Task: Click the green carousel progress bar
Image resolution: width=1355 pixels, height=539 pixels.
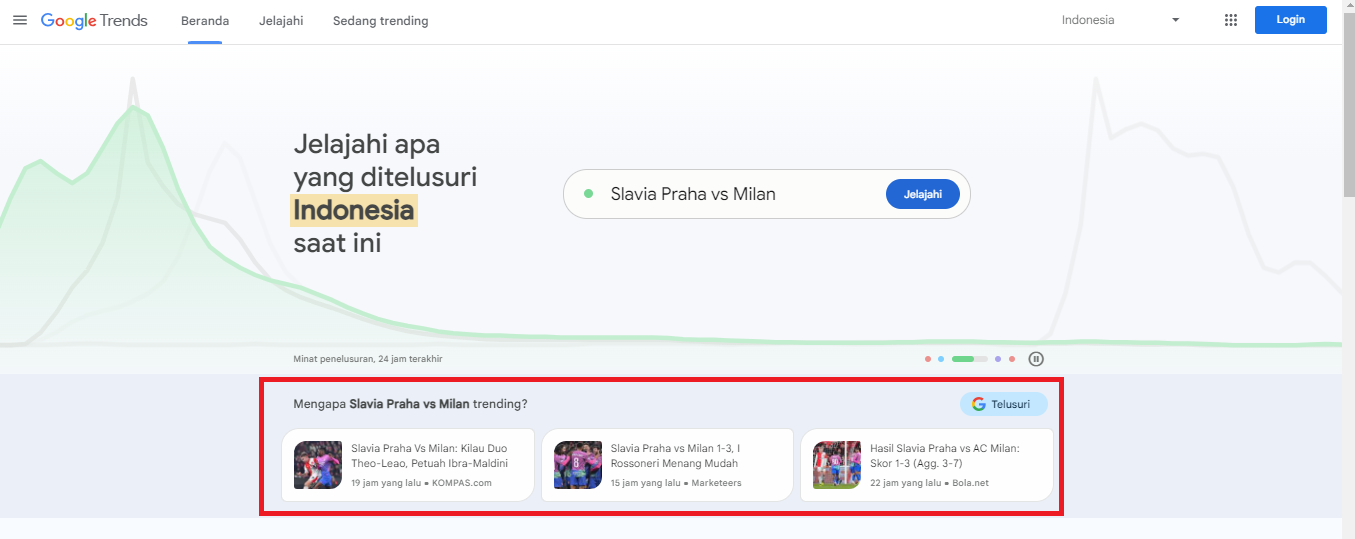Action: [x=969, y=359]
